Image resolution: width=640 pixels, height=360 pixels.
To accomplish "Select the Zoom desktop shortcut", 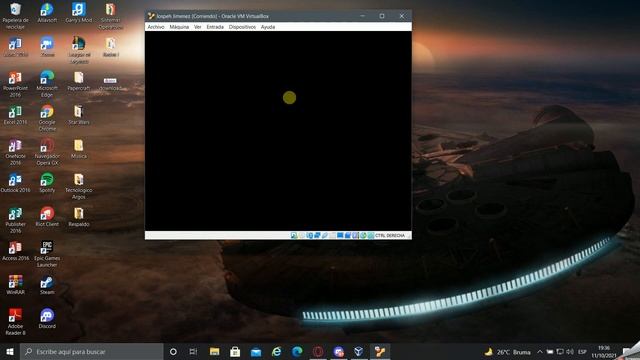I will pos(47,47).
